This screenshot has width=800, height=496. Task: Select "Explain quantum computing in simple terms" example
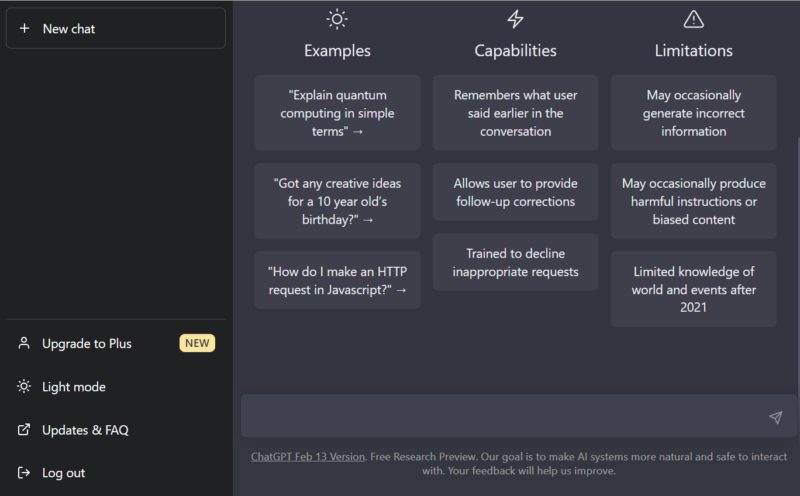[x=337, y=113]
